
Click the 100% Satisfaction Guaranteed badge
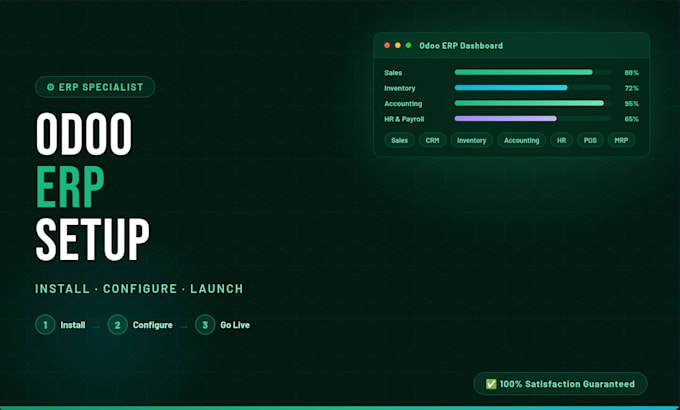560,384
